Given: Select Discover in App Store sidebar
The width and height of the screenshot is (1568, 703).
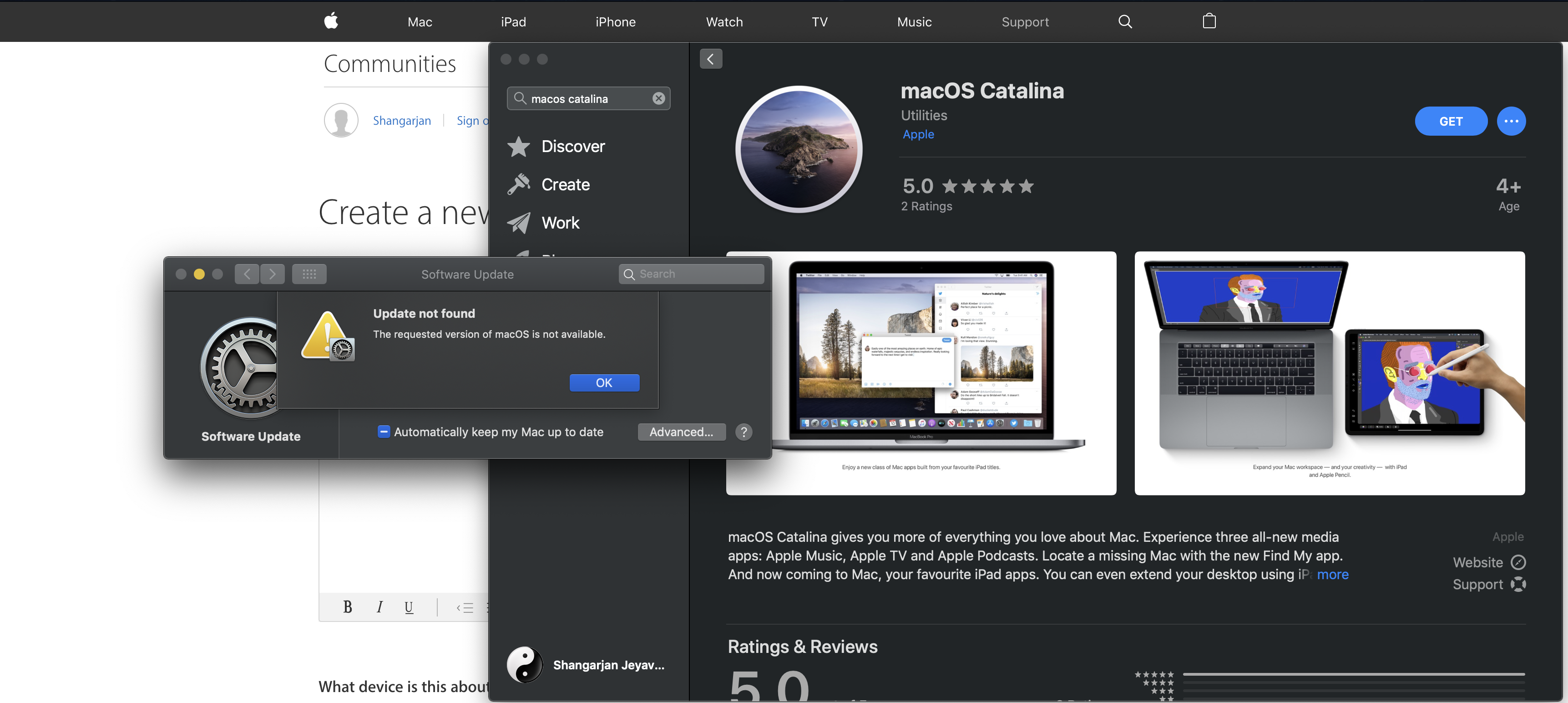Looking at the screenshot, I should pyautogui.click(x=572, y=146).
